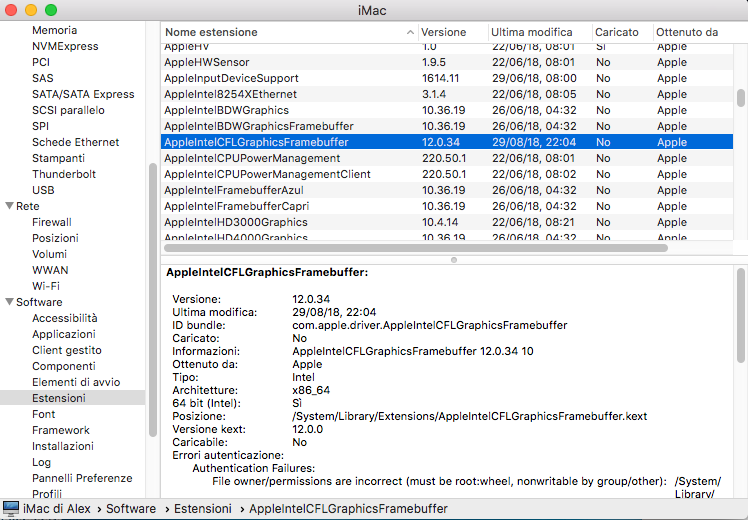
Task: Select highlighted AppleIntelCFLGraphicsFramebuffer row
Action: coord(447,142)
